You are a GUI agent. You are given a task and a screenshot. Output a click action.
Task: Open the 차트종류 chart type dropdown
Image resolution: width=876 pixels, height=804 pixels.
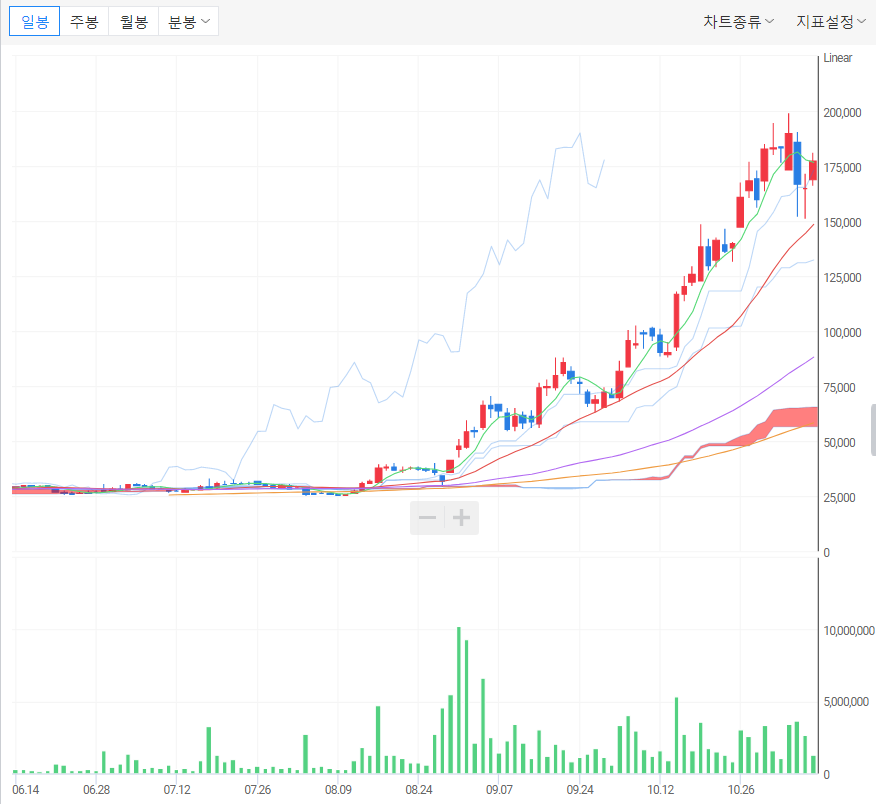738,22
